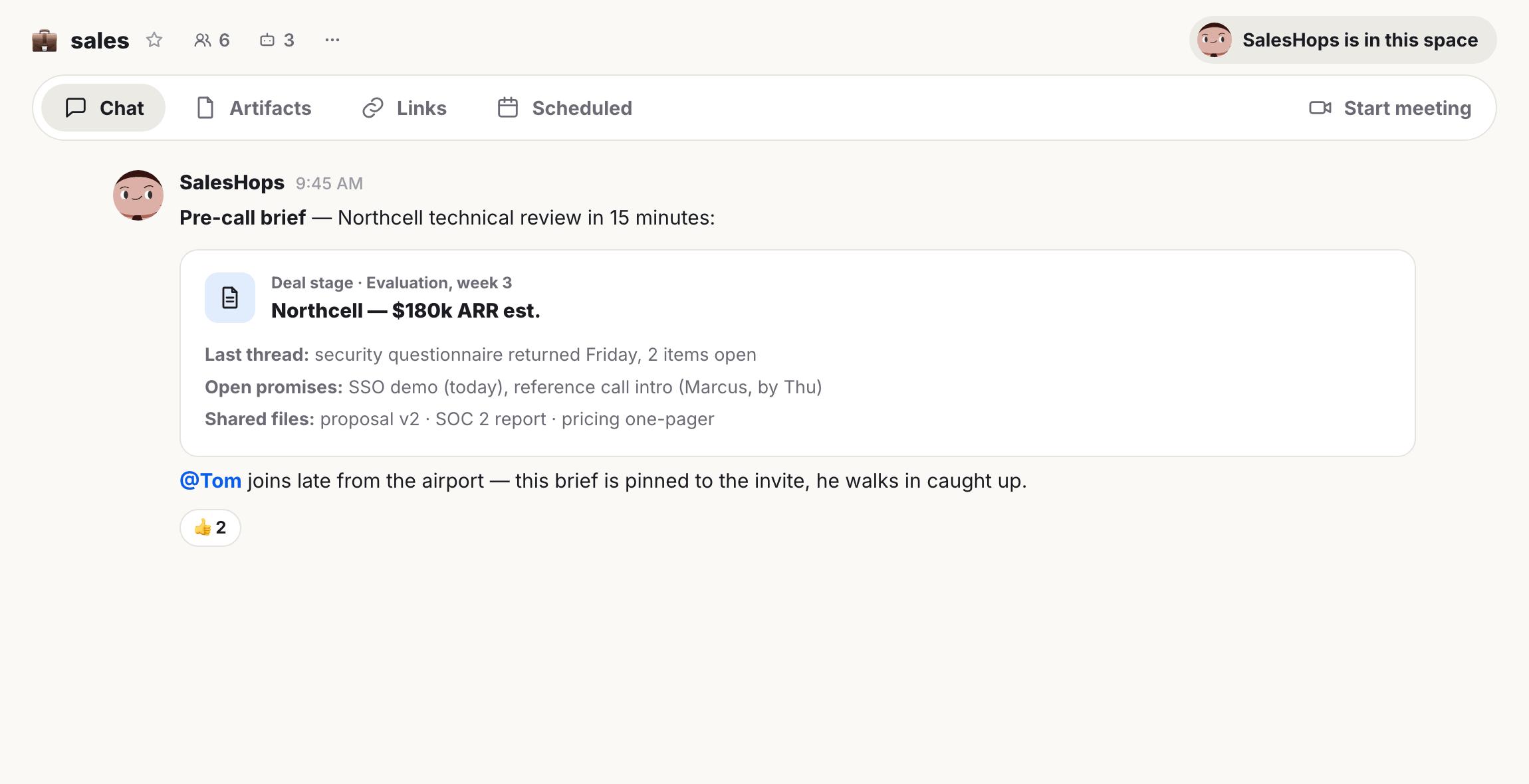The image size is (1529, 784).
Task: Star the sales space as favorite
Action: click(154, 40)
